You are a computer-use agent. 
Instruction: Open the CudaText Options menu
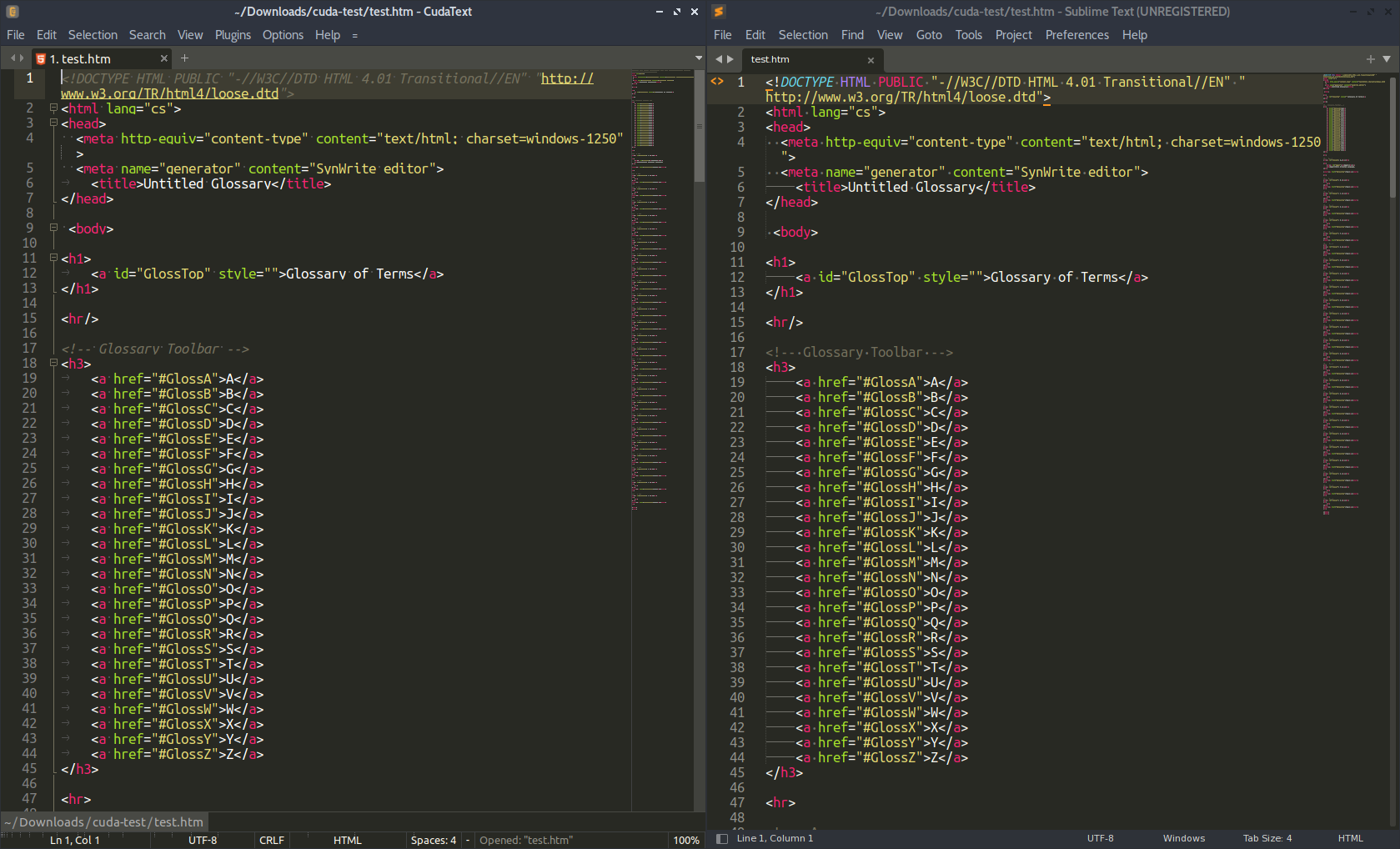pos(283,35)
